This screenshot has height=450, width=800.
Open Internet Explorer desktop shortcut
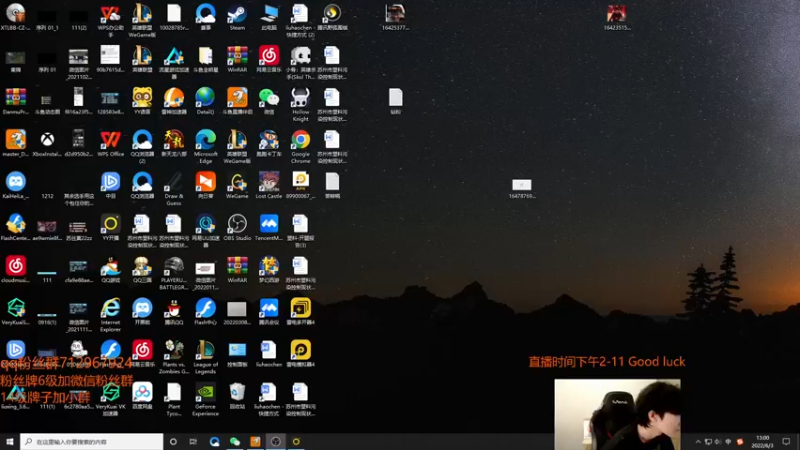point(110,315)
